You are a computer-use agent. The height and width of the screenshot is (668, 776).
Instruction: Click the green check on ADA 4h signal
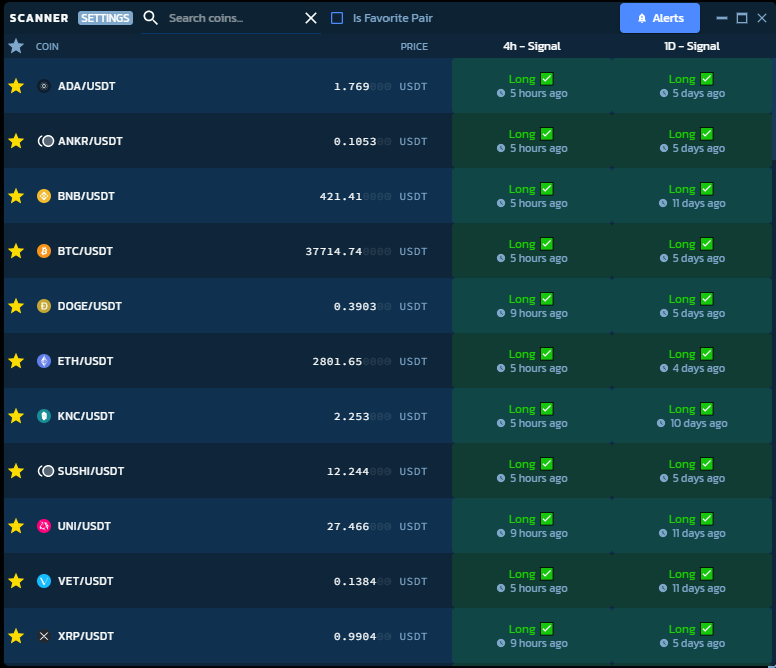click(547, 79)
